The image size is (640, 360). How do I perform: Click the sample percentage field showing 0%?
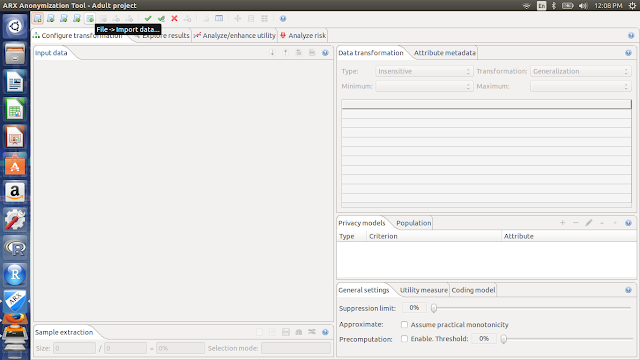pos(180,348)
